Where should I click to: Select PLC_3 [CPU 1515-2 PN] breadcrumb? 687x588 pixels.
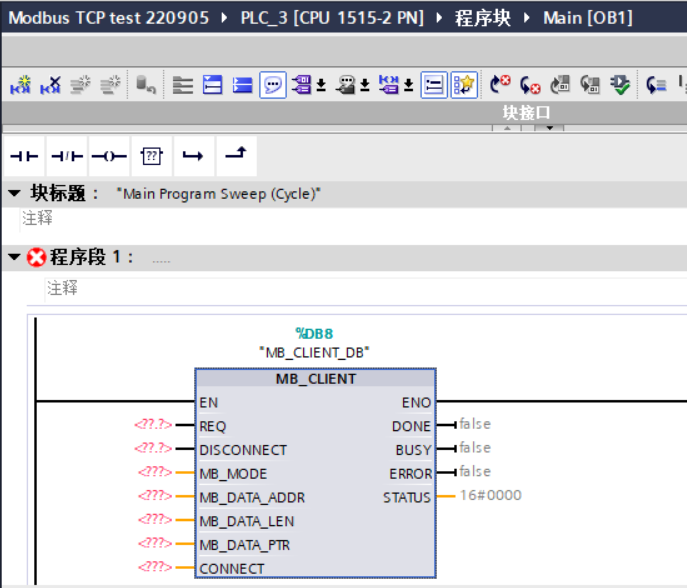coord(332,18)
